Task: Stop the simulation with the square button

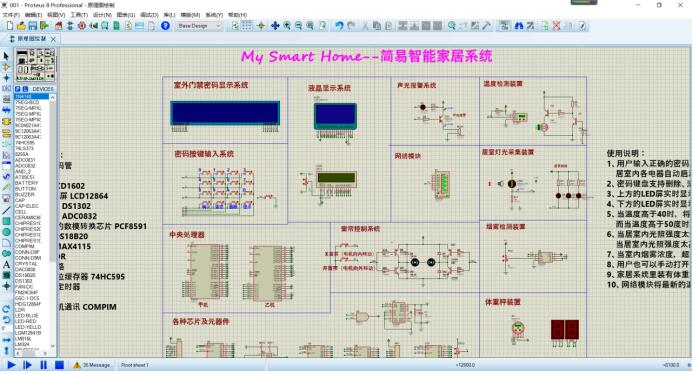Action: [59, 365]
